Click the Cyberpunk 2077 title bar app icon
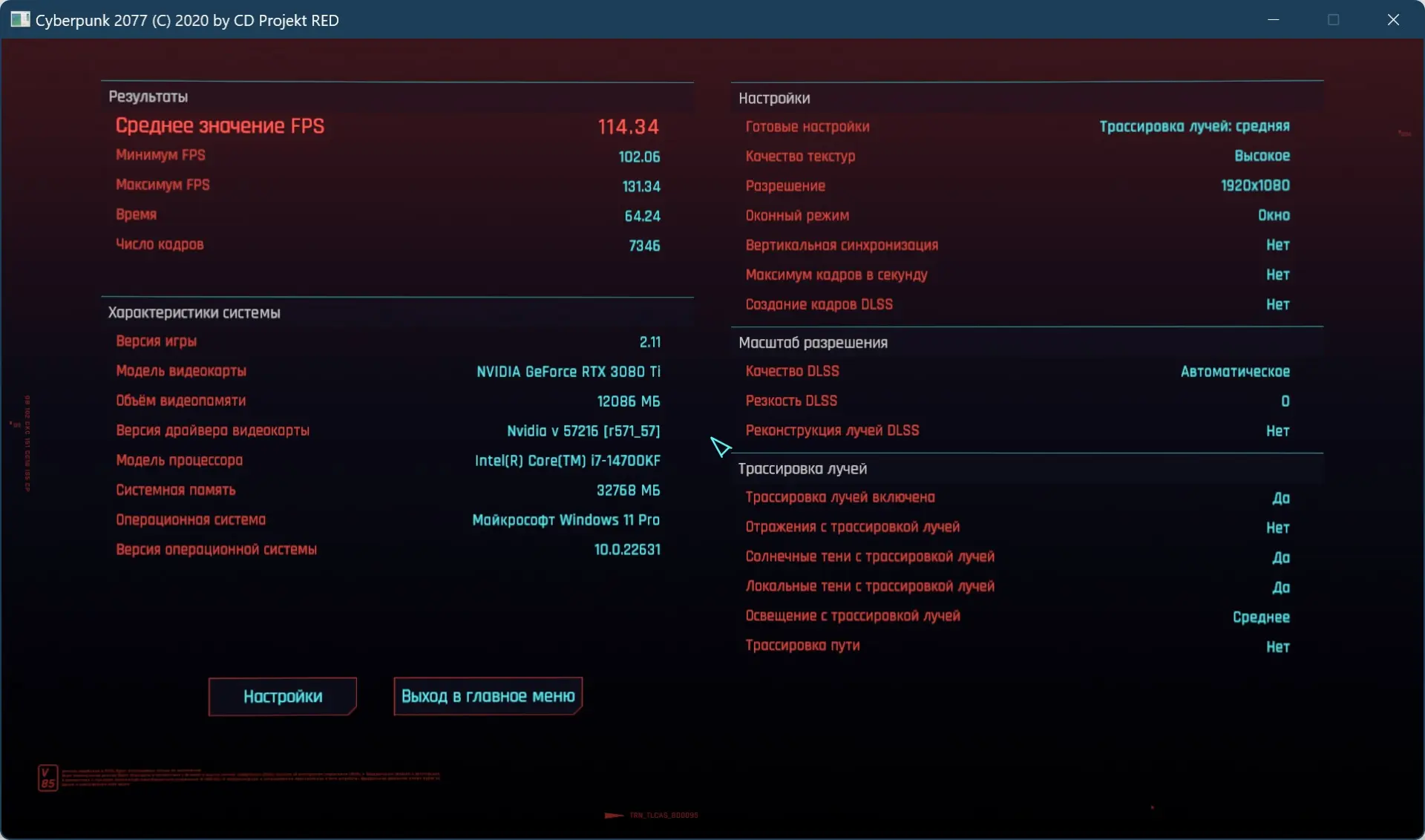Viewport: 1425px width, 840px height. (20, 20)
